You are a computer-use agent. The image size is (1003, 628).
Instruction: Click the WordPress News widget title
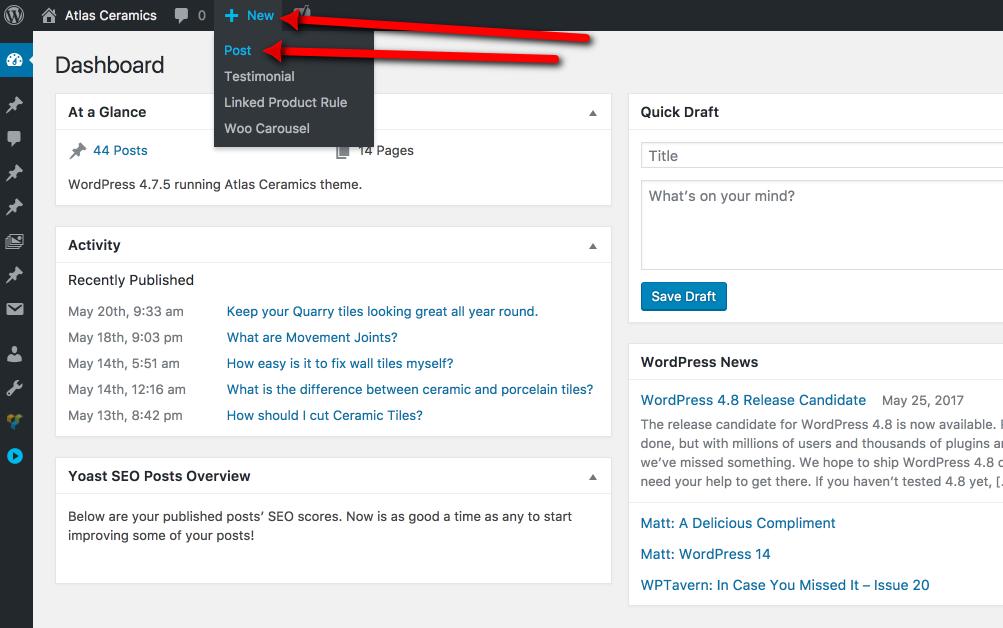699,363
